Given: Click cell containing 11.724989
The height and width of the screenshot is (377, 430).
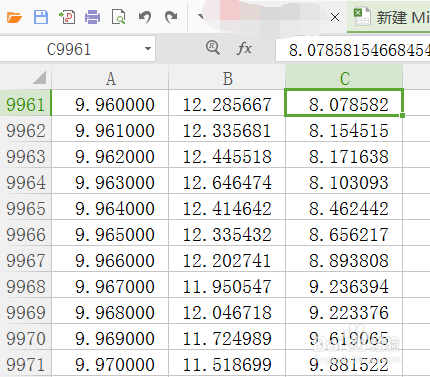Looking at the screenshot, I should point(227,338).
